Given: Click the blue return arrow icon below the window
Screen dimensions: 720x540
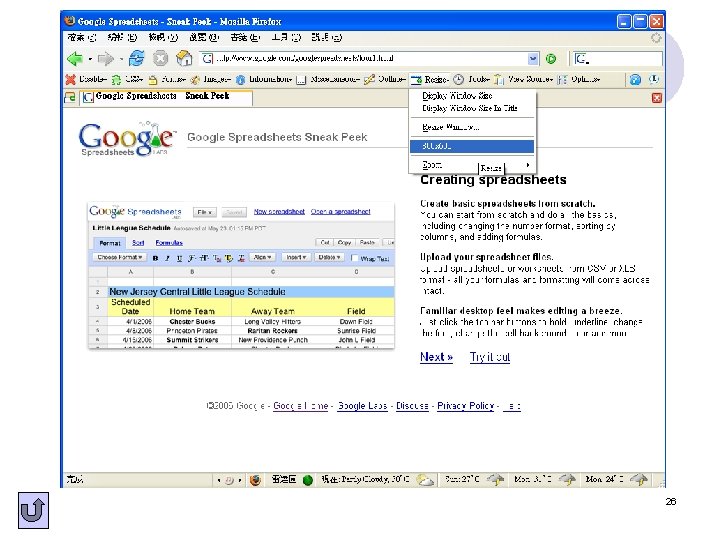Looking at the screenshot, I should (34, 511).
